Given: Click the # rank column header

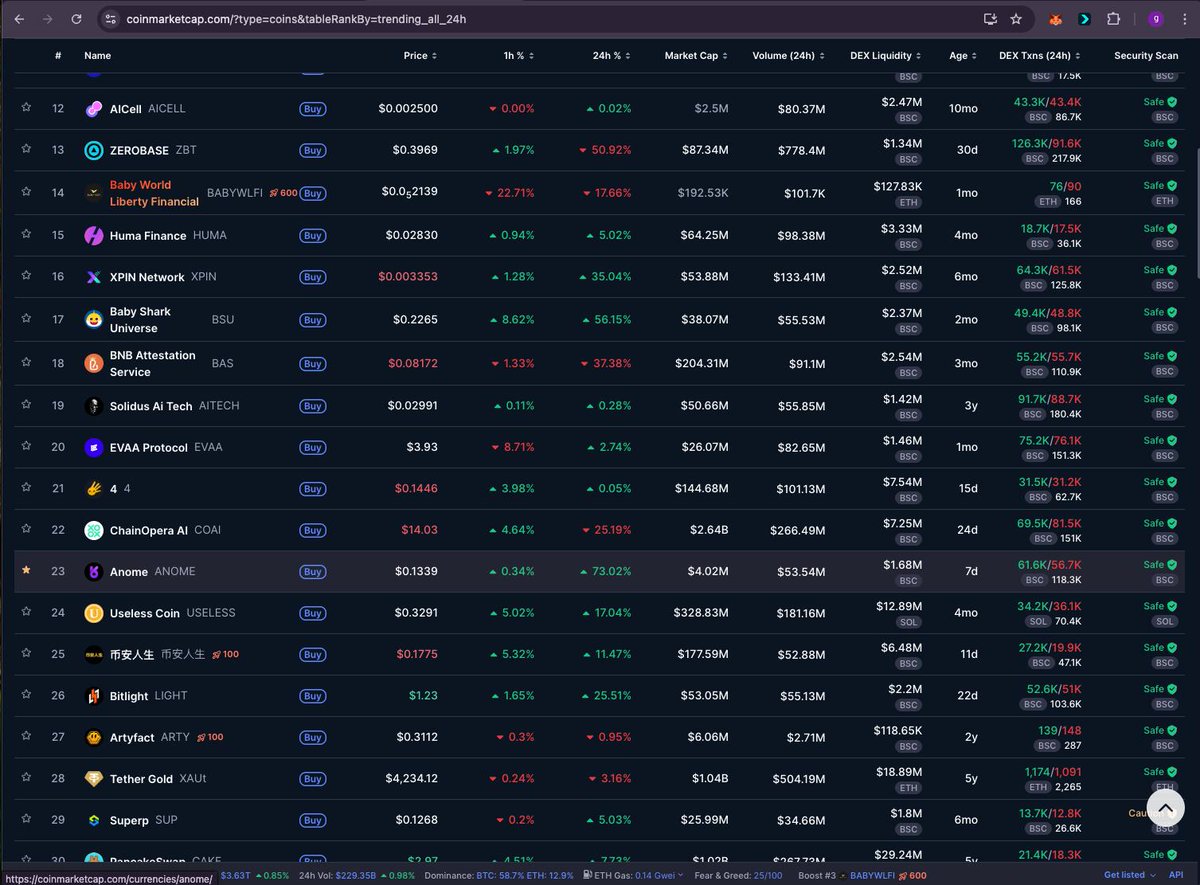Looking at the screenshot, I should (58, 56).
